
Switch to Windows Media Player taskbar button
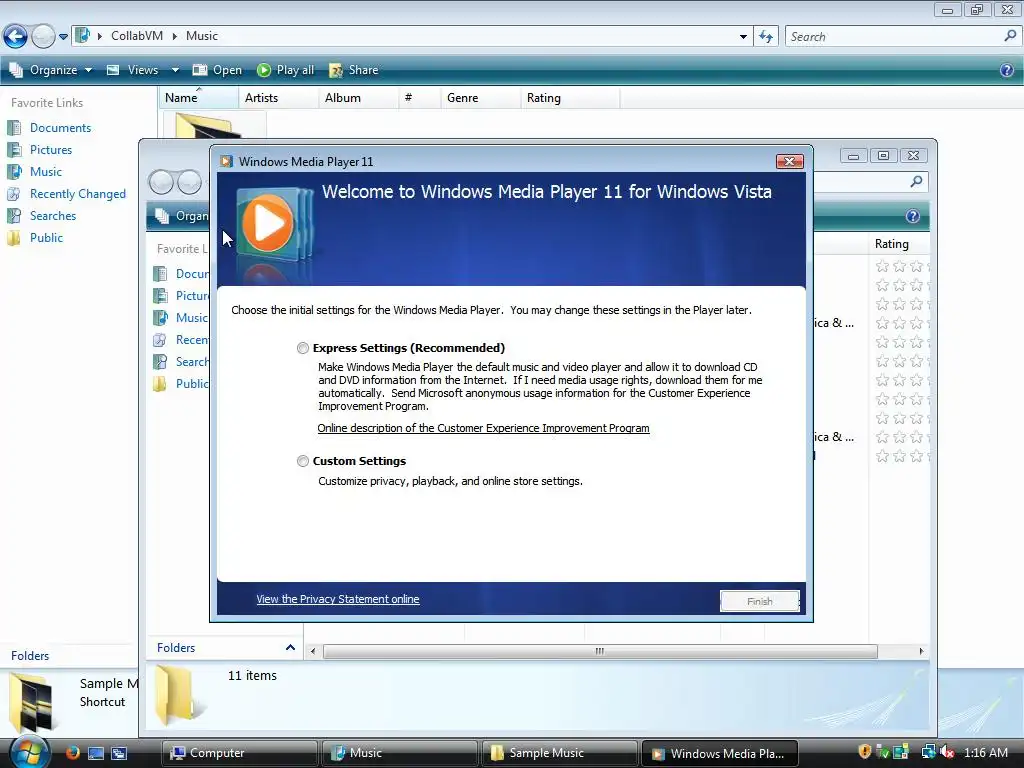[720, 753]
